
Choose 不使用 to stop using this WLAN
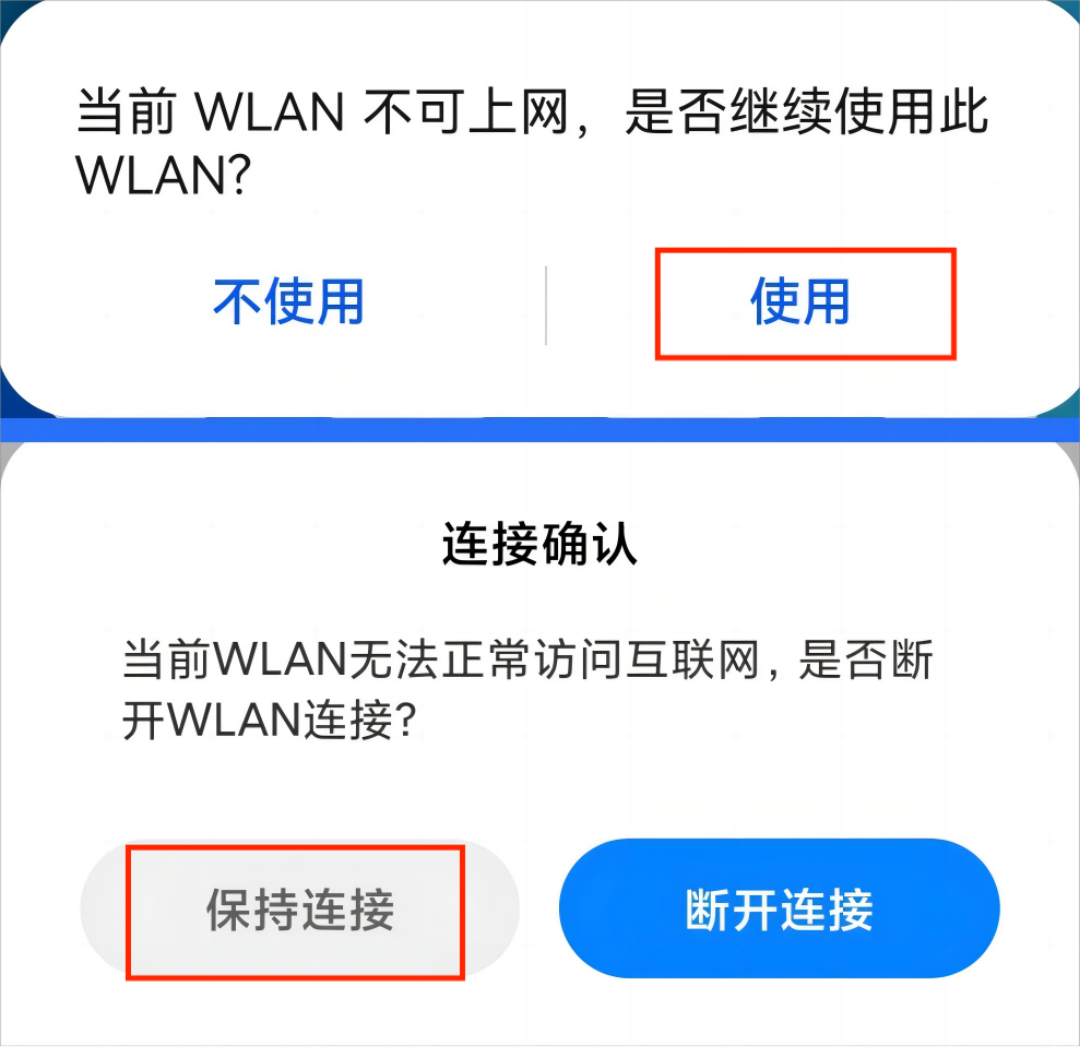[289, 302]
